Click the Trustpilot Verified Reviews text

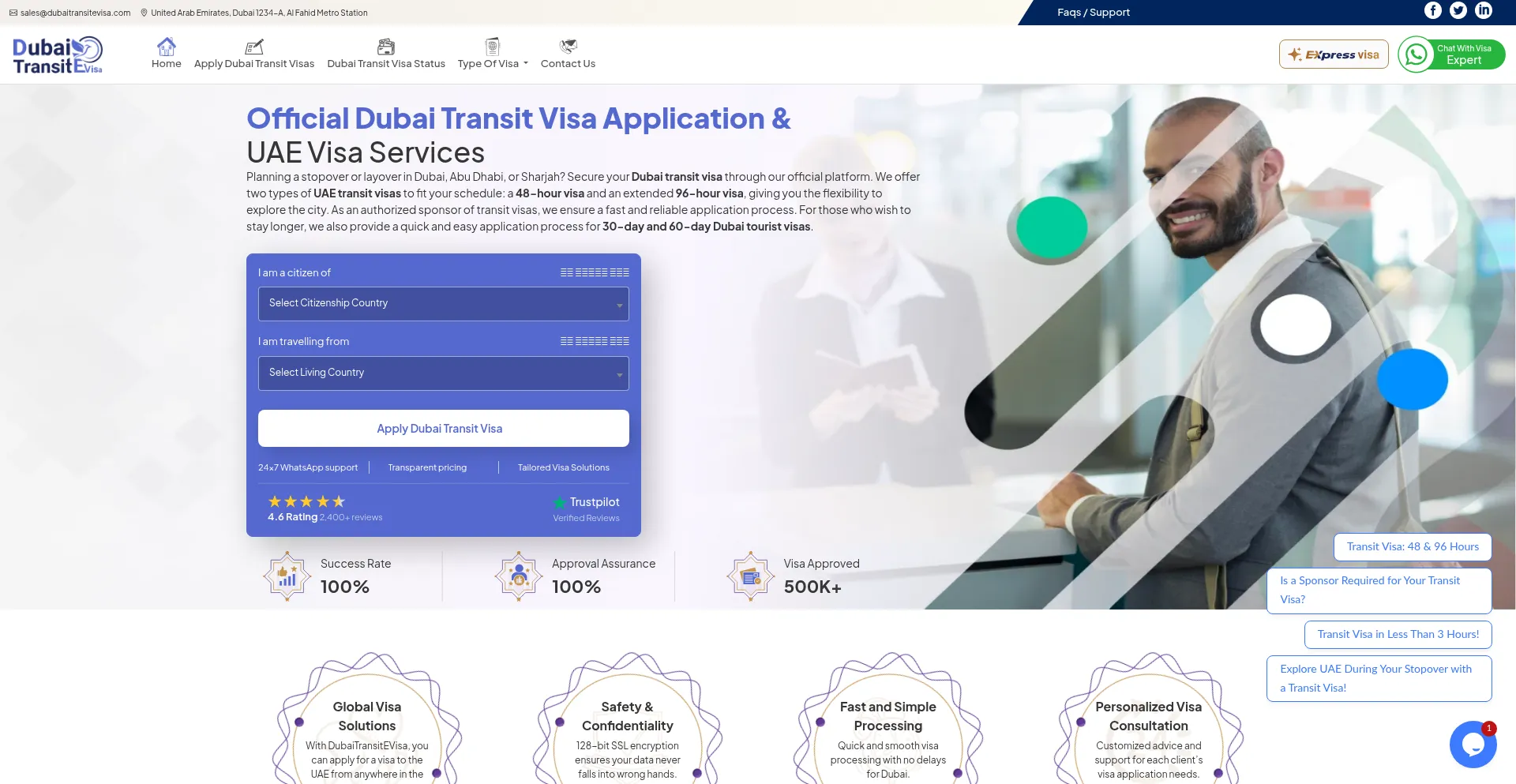[x=586, y=519]
